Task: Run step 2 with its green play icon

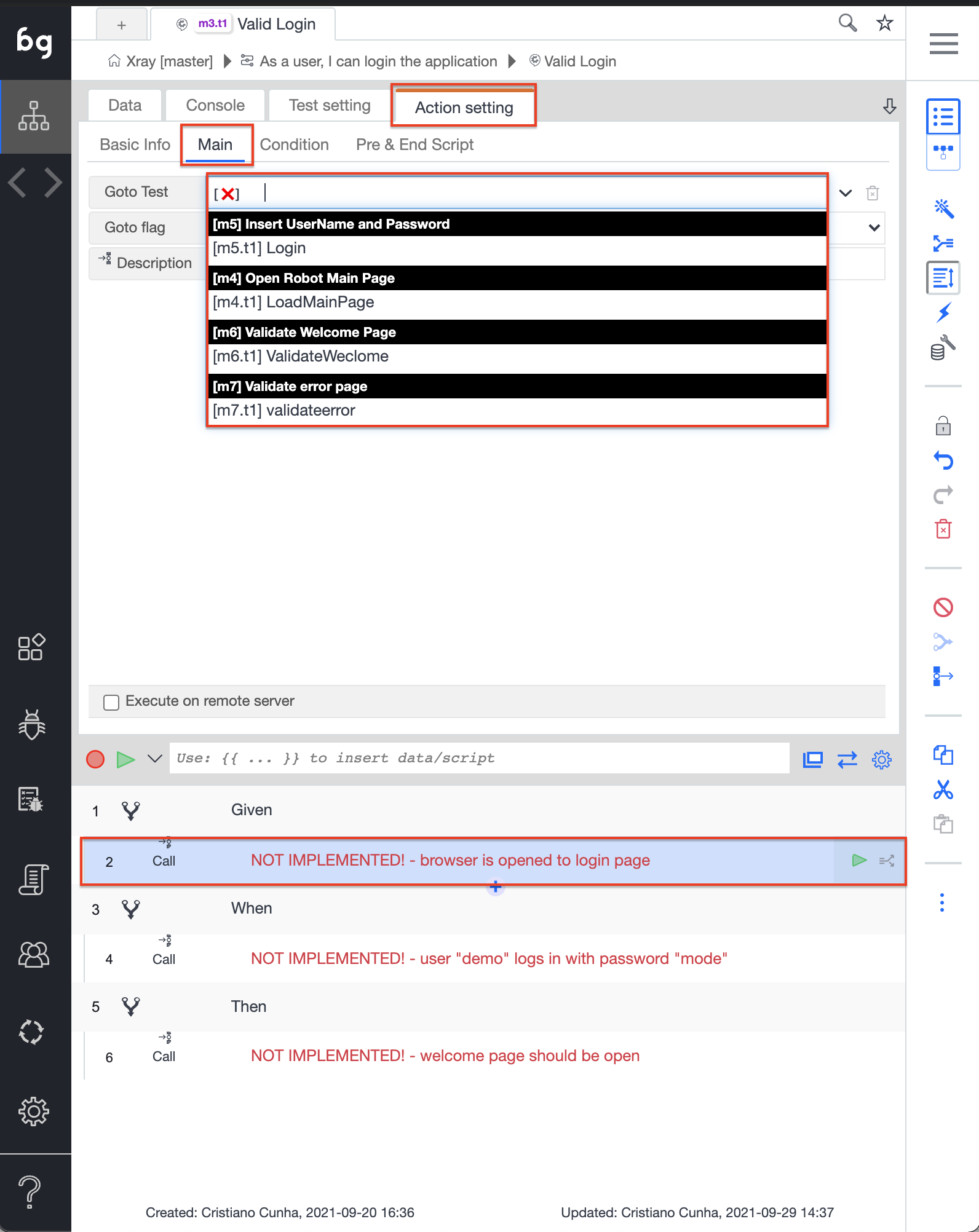Action: [859, 860]
